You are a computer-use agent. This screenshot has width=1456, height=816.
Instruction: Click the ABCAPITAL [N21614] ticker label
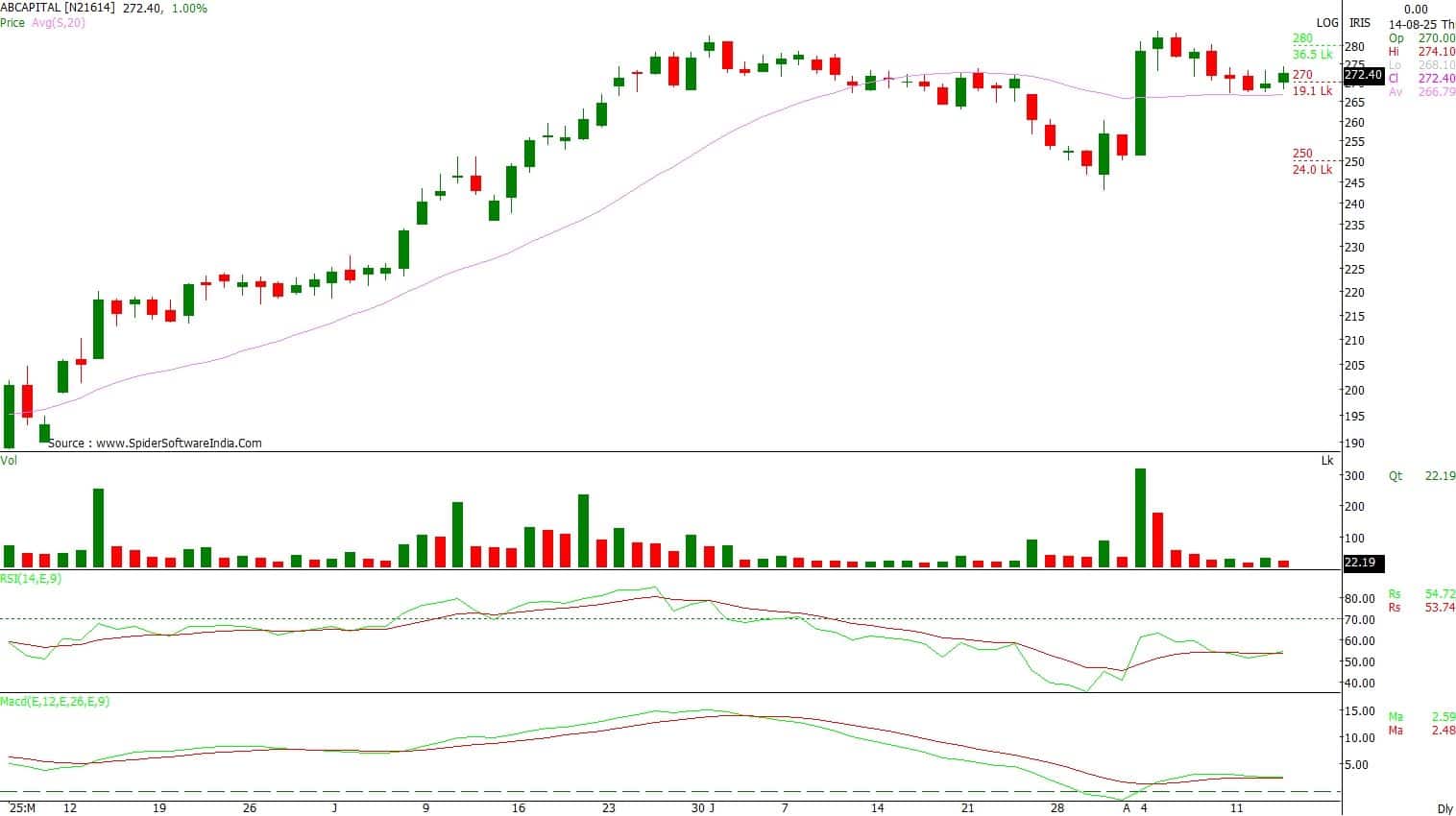pos(56,9)
